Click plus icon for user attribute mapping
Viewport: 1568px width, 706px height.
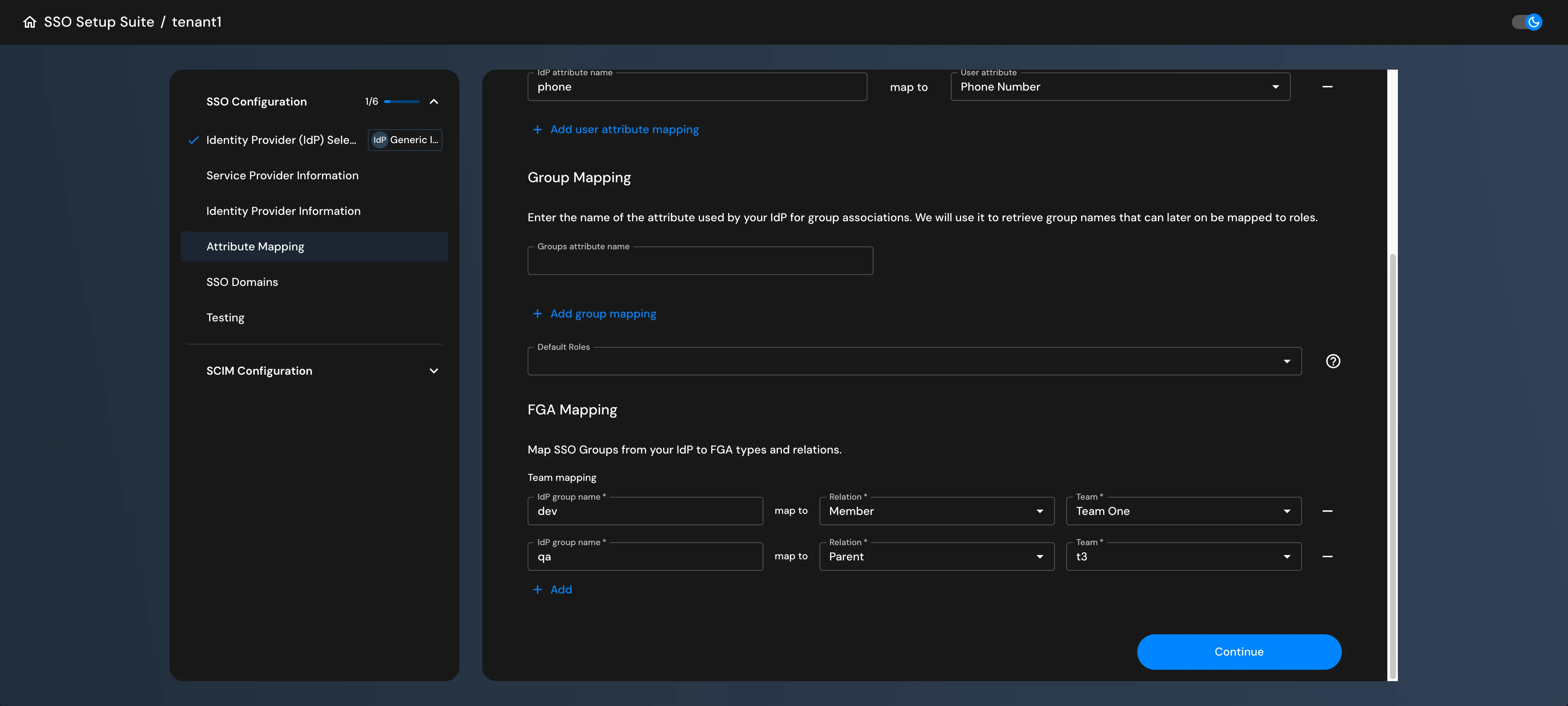[x=537, y=130]
